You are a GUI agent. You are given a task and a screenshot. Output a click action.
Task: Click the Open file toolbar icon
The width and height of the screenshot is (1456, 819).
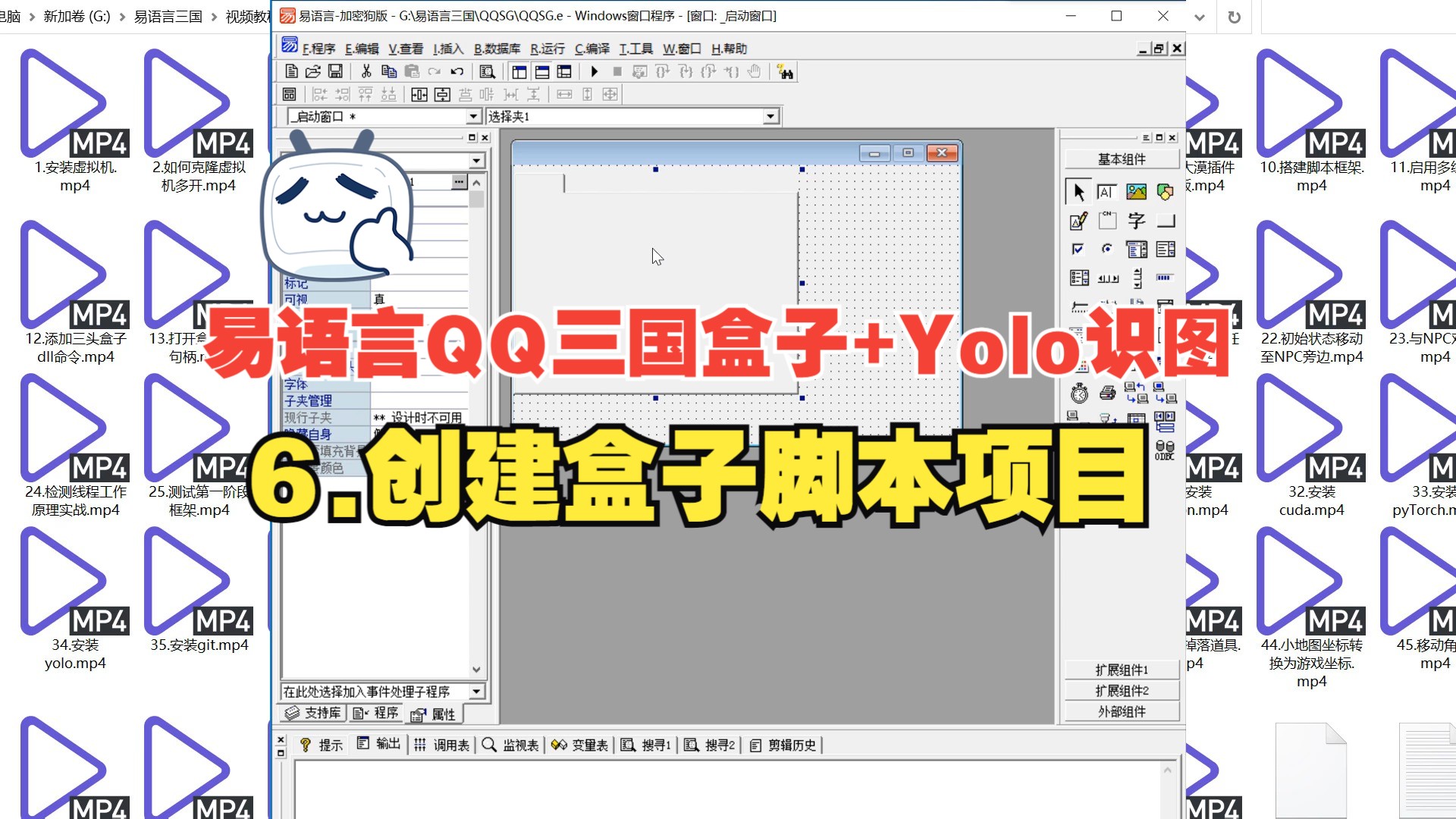pos(313,71)
